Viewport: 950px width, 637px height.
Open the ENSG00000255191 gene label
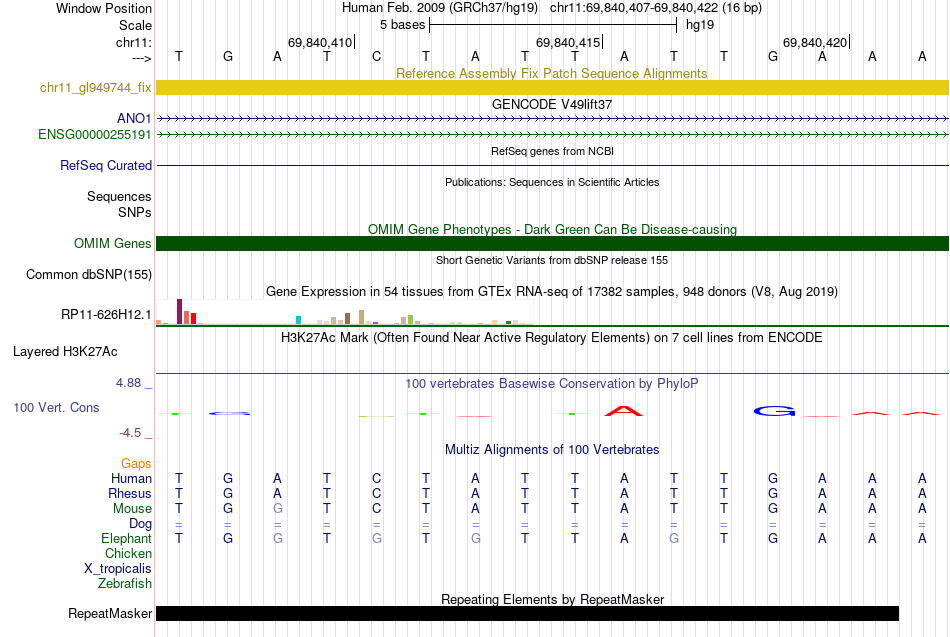(x=95, y=135)
